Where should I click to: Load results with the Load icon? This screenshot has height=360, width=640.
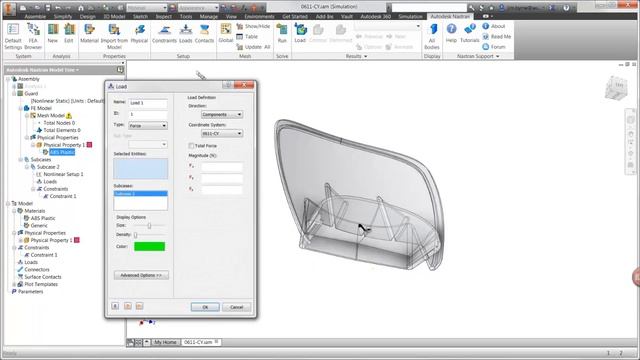point(300,33)
